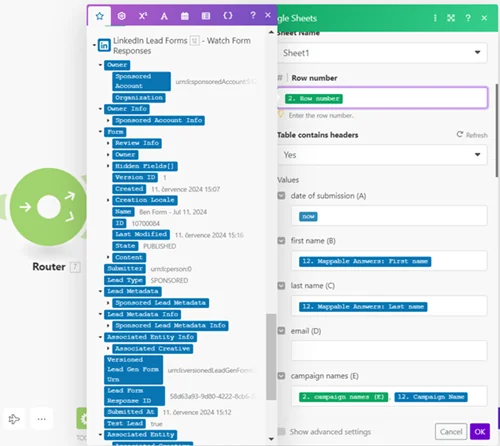Viewport: 500px width, 446px height.
Task: Click the LinkedIn Lead Forms module icon
Action: [104, 45]
